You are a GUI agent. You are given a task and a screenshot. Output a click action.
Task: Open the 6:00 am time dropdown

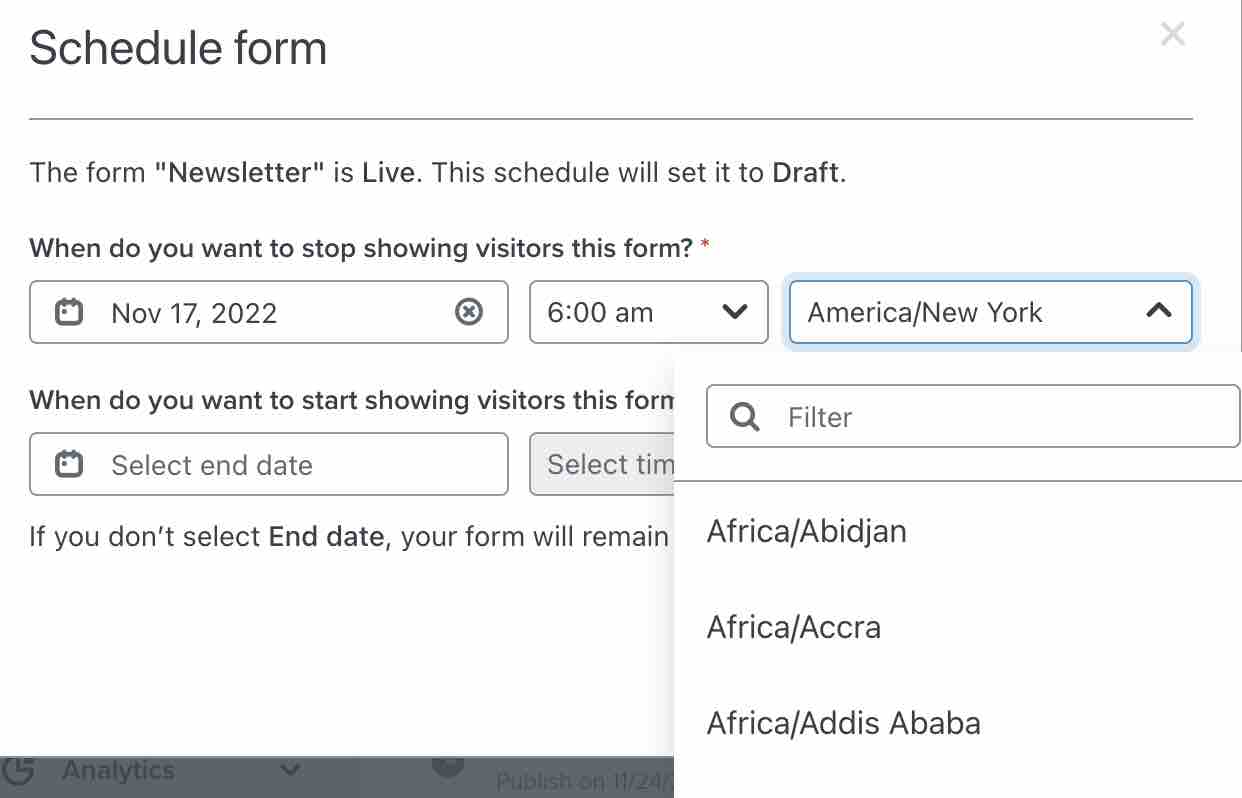pos(648,312)
